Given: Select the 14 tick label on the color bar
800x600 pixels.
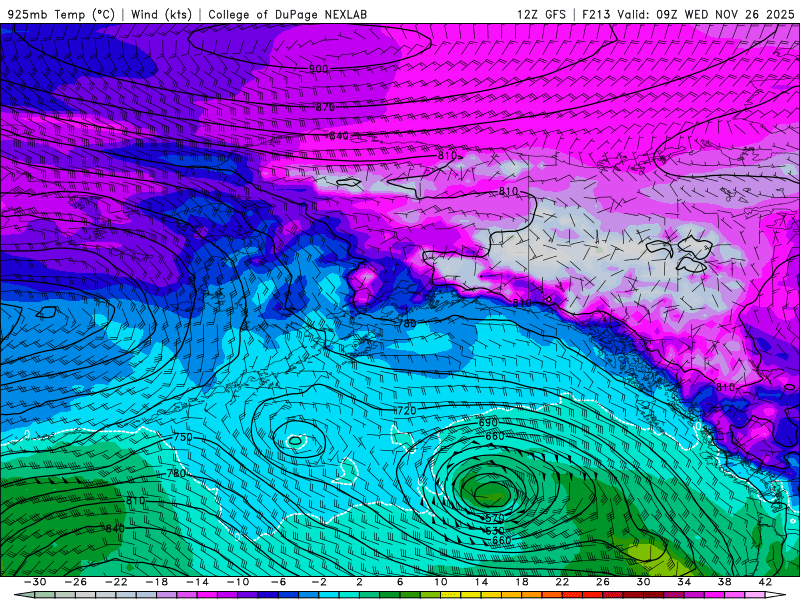Looking at the screenshot, I should click(481, 582).
